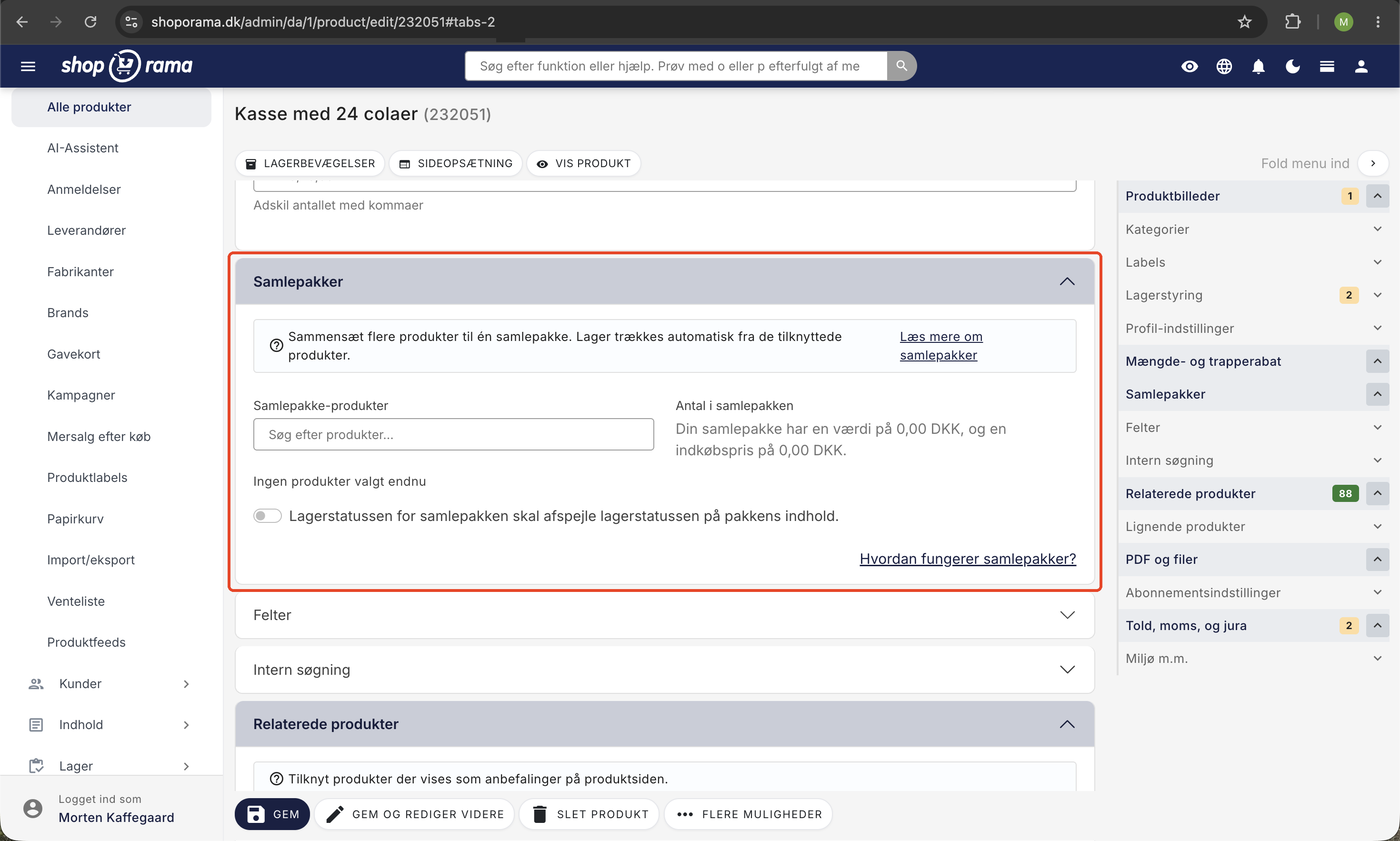Click the Gem save button
Image resolution: width=1400 pixels, height=841 pixels.
click(272, 814)
